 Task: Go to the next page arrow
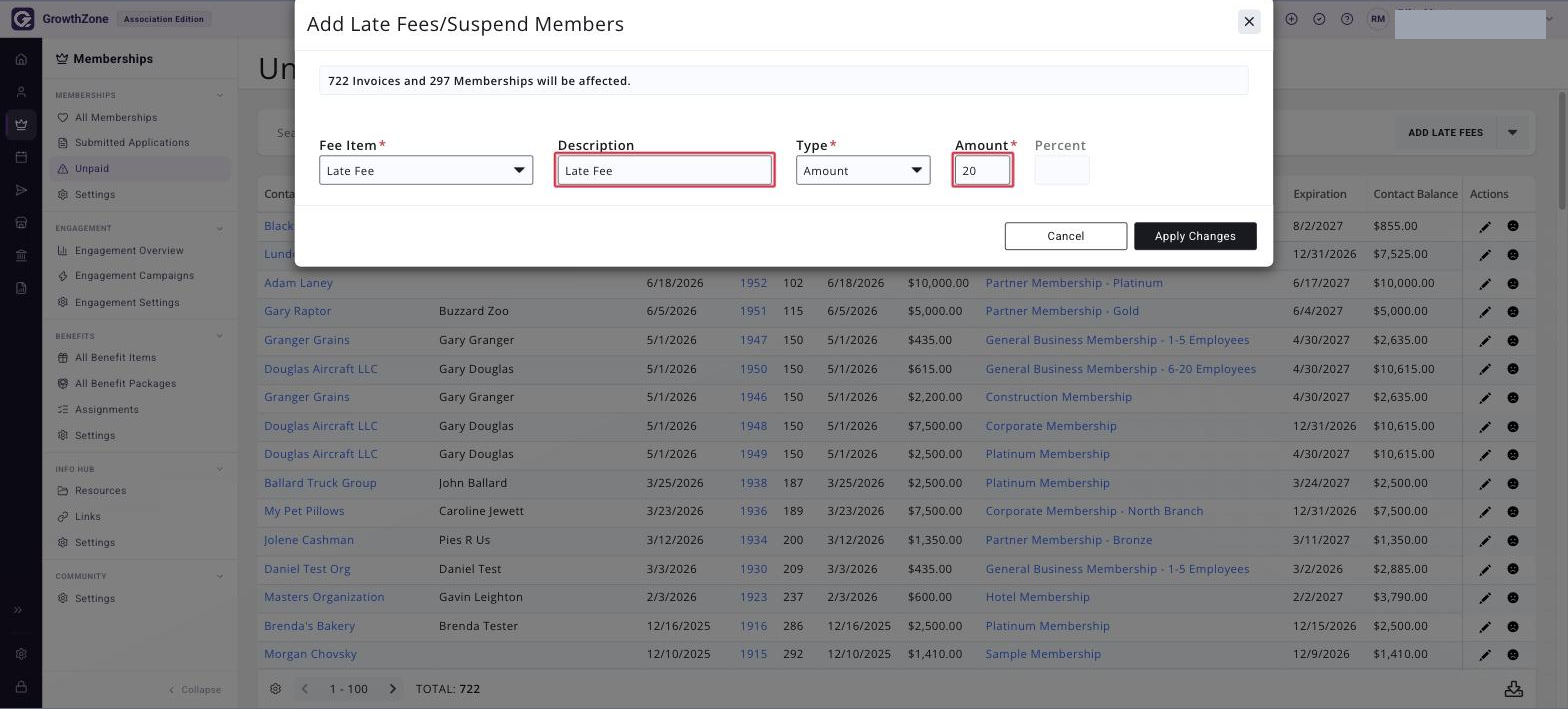393,689
